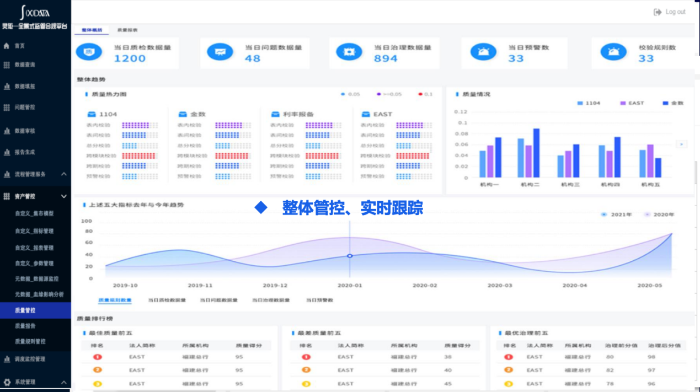Toggle the EAST series in the 质量情况 legend

(632, 103)
